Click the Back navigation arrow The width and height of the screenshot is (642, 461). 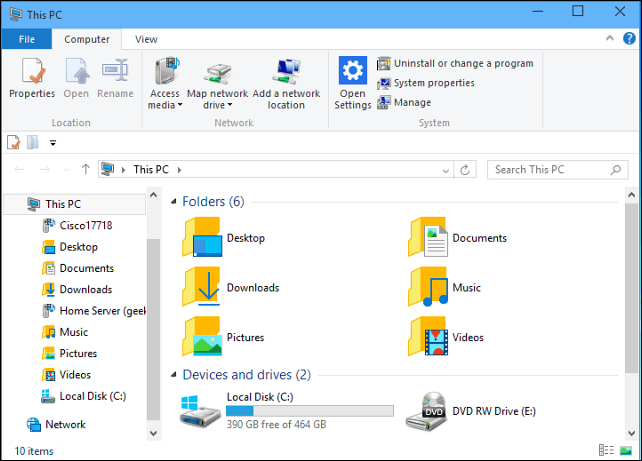pos(19,169)
